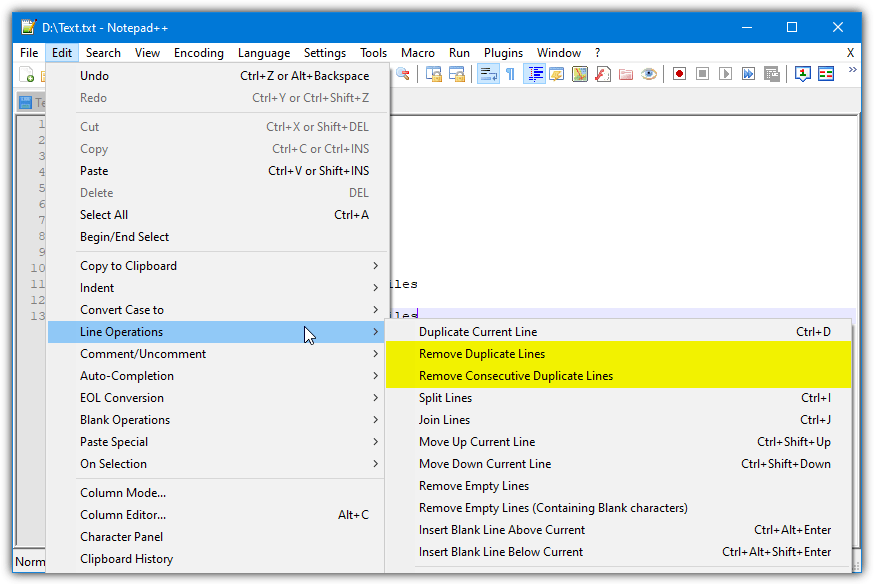Open the Document Map panel
This screenshot has height=584, width=874.
(x=579, y=73)
